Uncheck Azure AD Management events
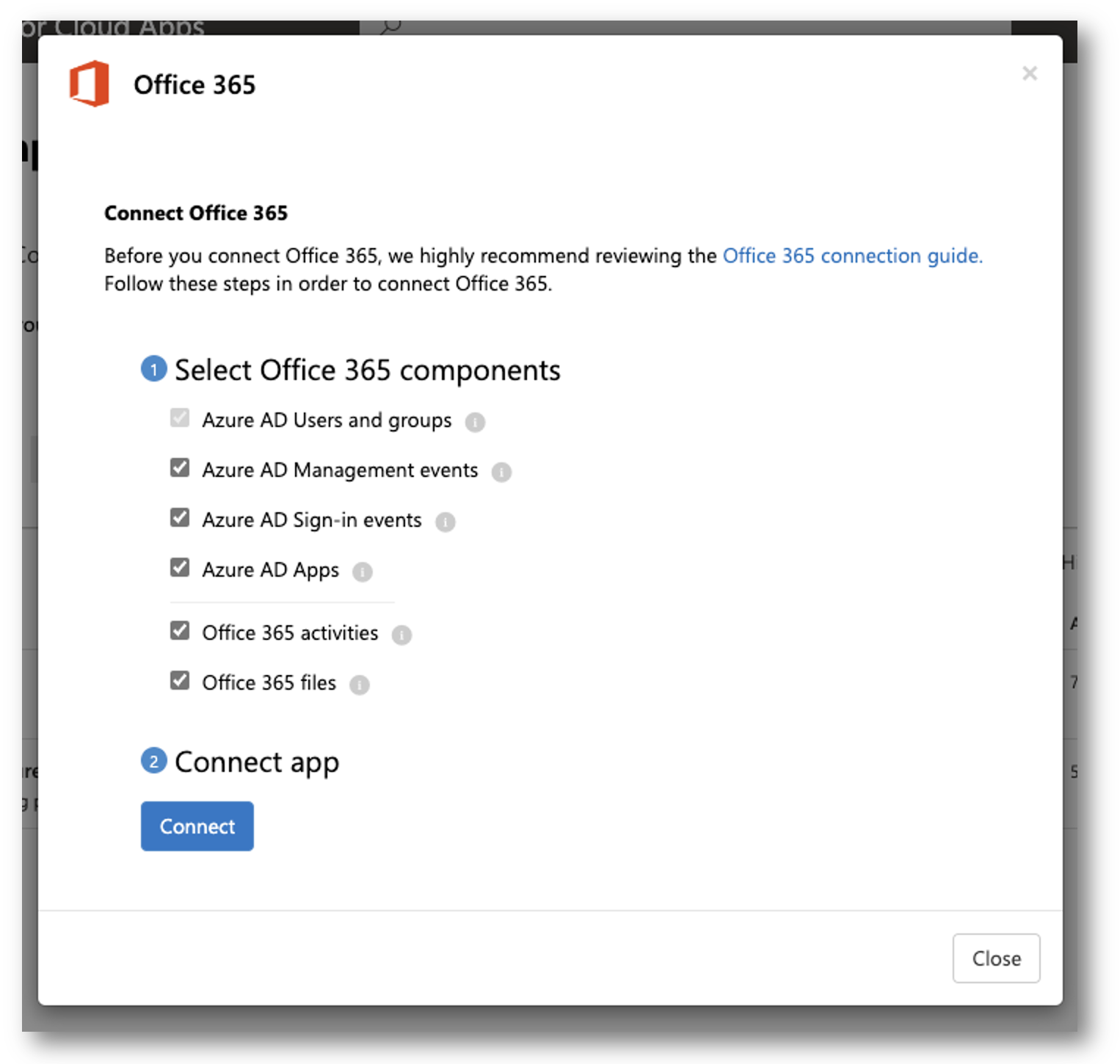Screen dimensions: 1120x1064 pyautogui.click(x=180, y=468)
